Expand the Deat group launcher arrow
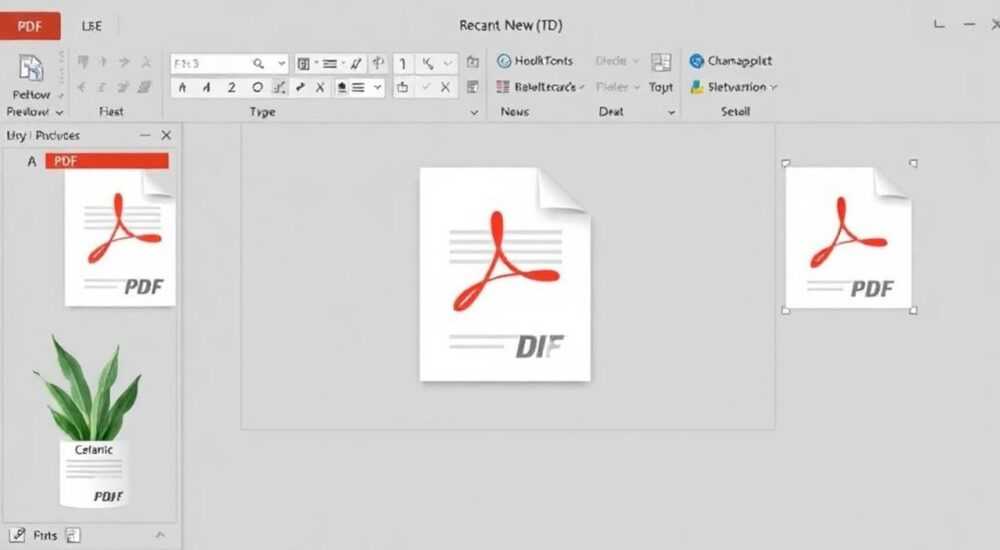 pyautogui.click(x=671, y=113)
